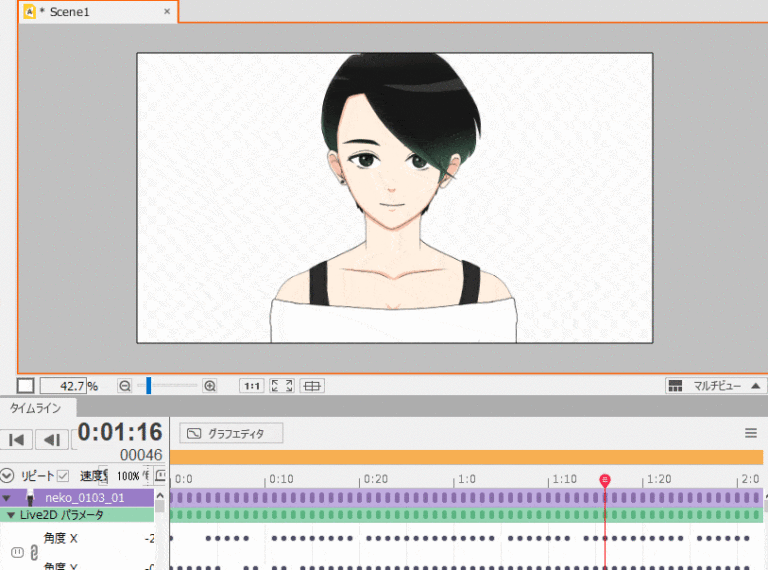The height and width of the screenshot is (570, 768).
Task: Click the center view icon beside fit-to-screen
Action: (x=312, y=386)
